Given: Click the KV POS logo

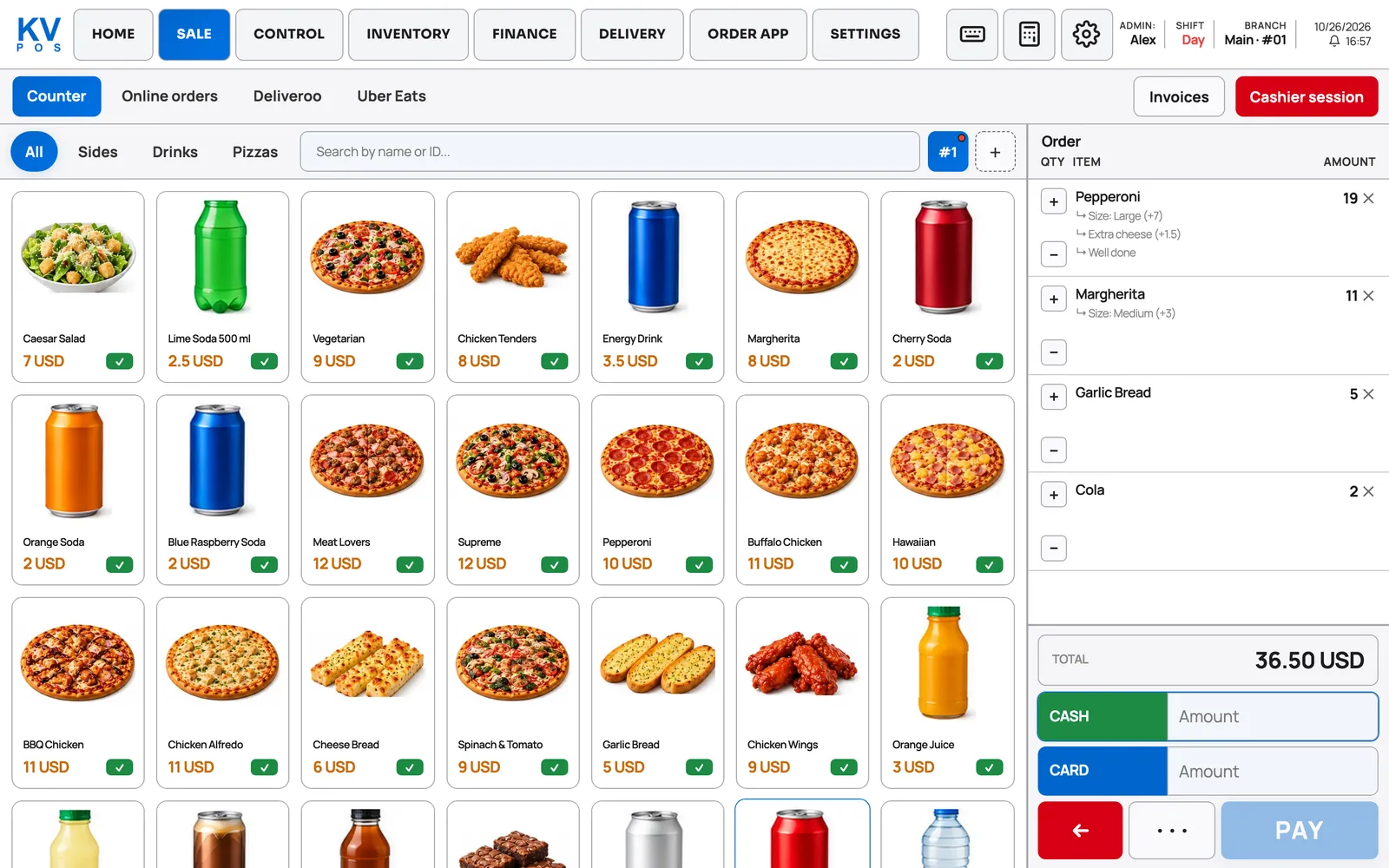Looking at the screenshot, I should tap(39, 35).
